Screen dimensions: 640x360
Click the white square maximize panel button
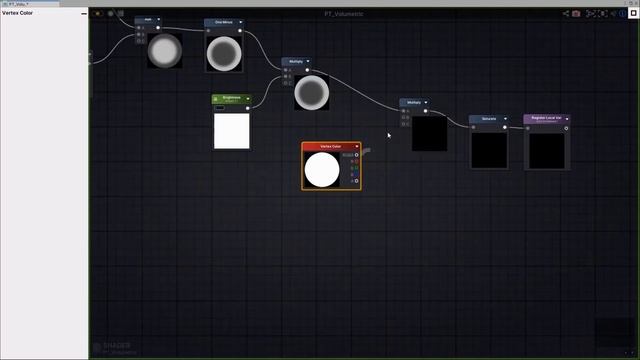tap(633, 13)
